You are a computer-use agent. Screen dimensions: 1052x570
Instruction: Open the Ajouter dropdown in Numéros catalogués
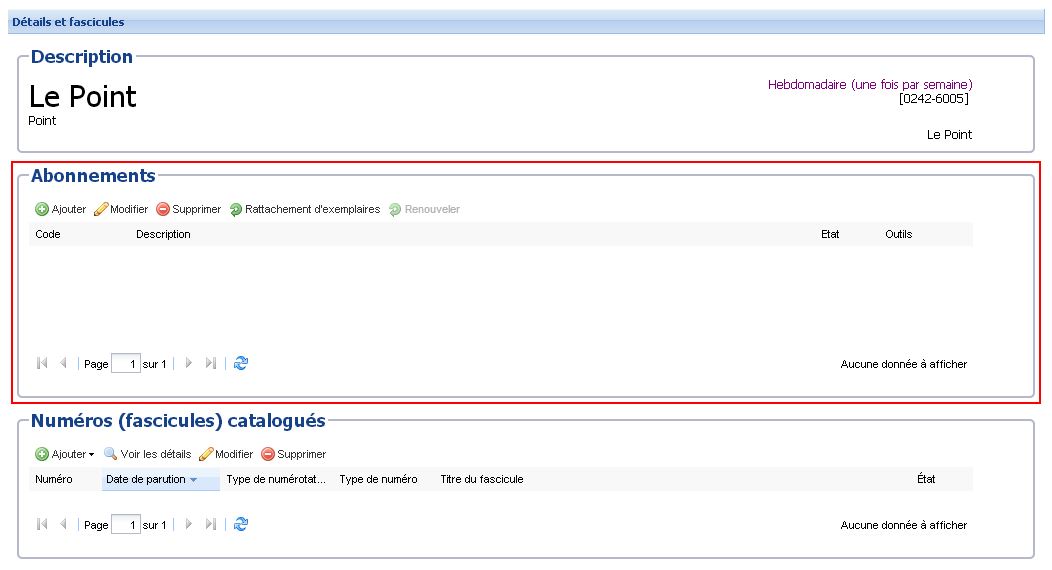click(x=64, y=454)
